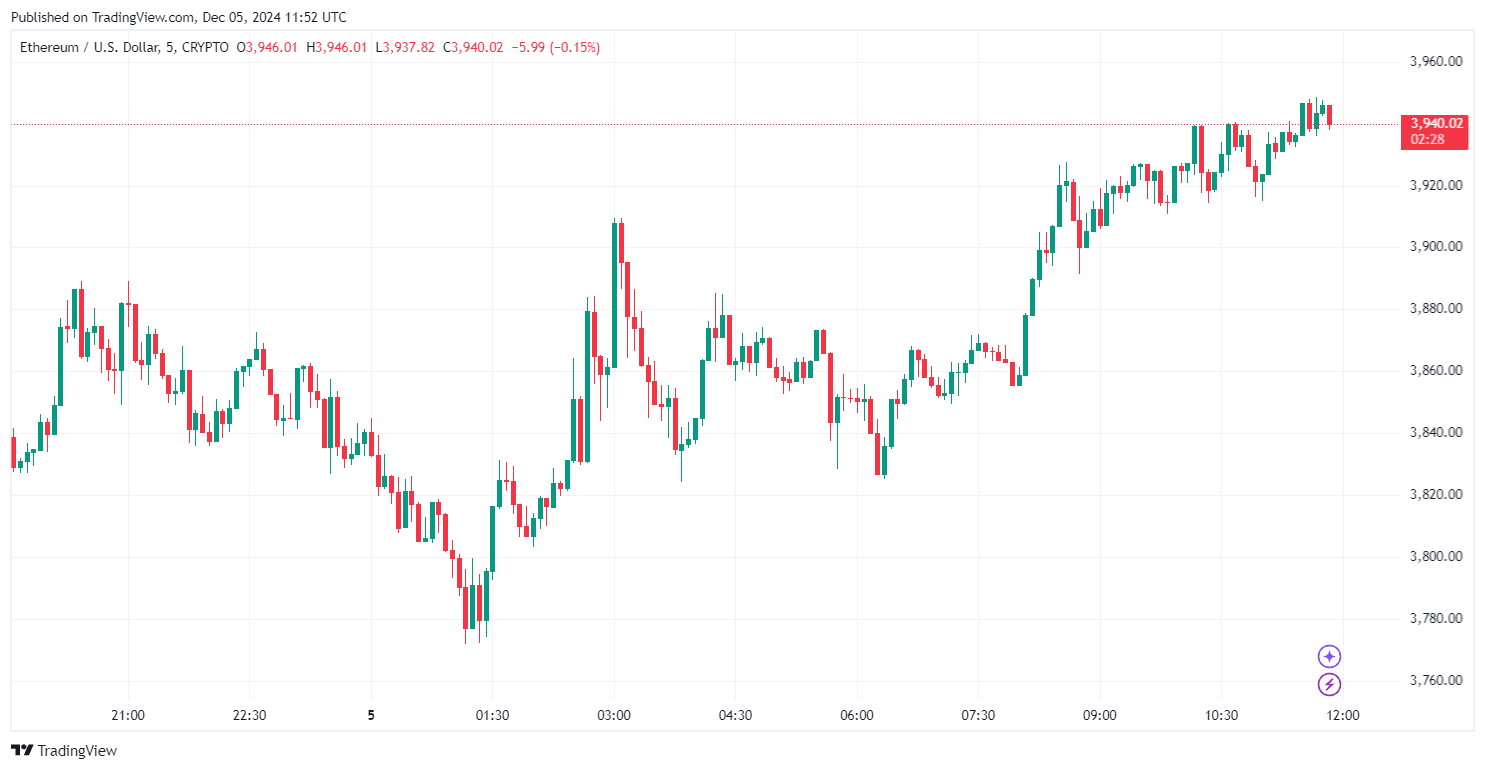The width and height of the screenshot is (1485, 770).
Task: Click the 3,900.00 price axis label
Action: click(1436, 247)
